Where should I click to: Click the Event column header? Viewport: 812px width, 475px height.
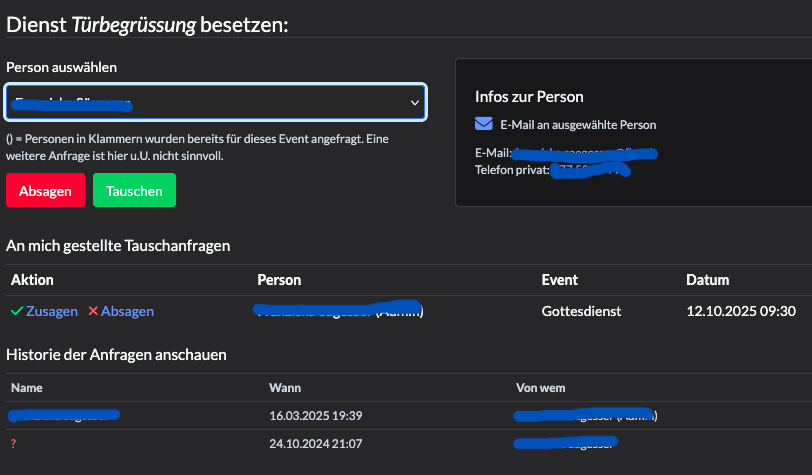tap(559, 280)
